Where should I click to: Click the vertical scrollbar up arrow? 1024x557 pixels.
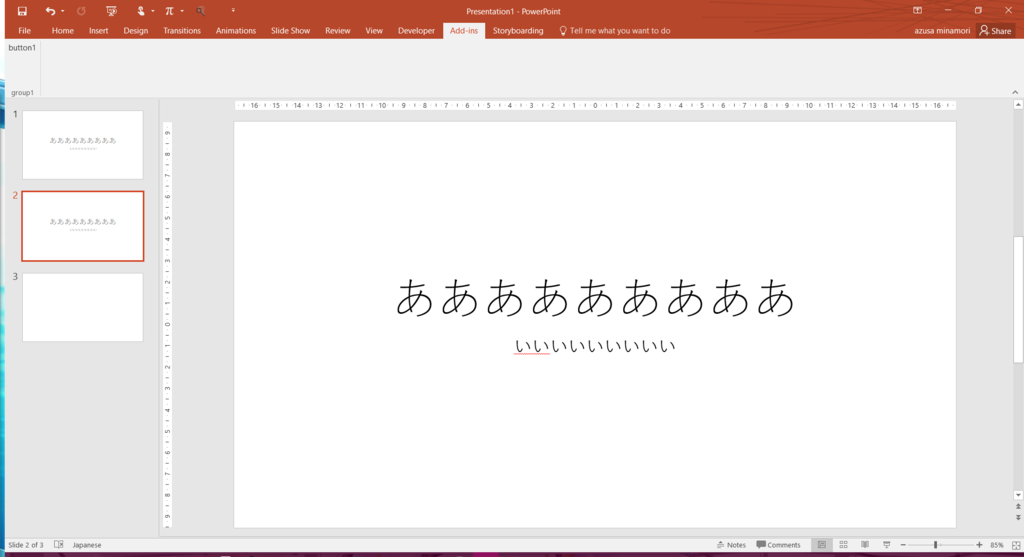1018,104
